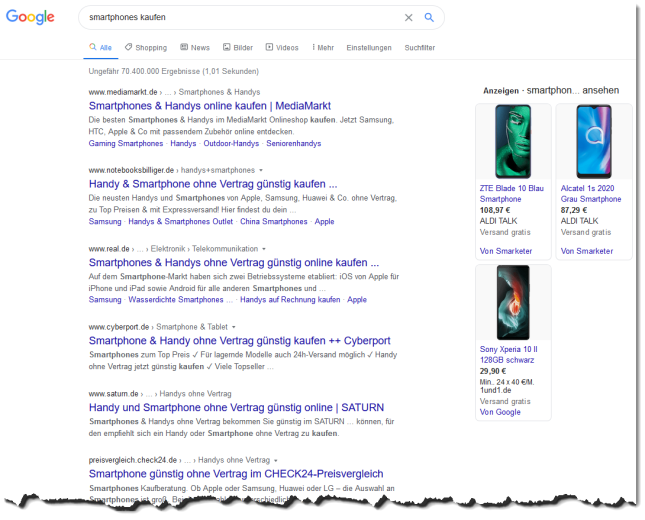Open the MediaMarkt Handys sitelink
Image resolution: width=645 pixels, height=520 pixels.
[183, 144]
